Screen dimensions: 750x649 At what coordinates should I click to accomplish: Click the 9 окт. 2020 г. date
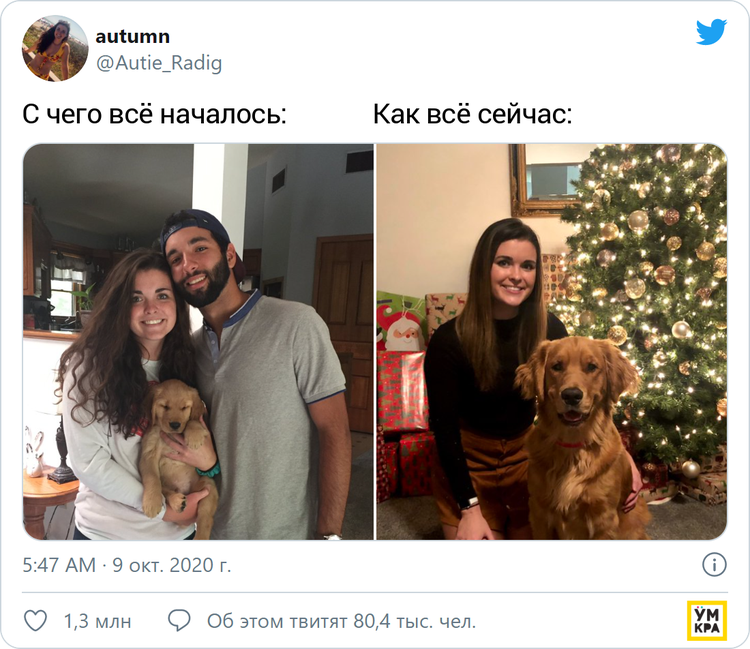(x=172, y=565)
